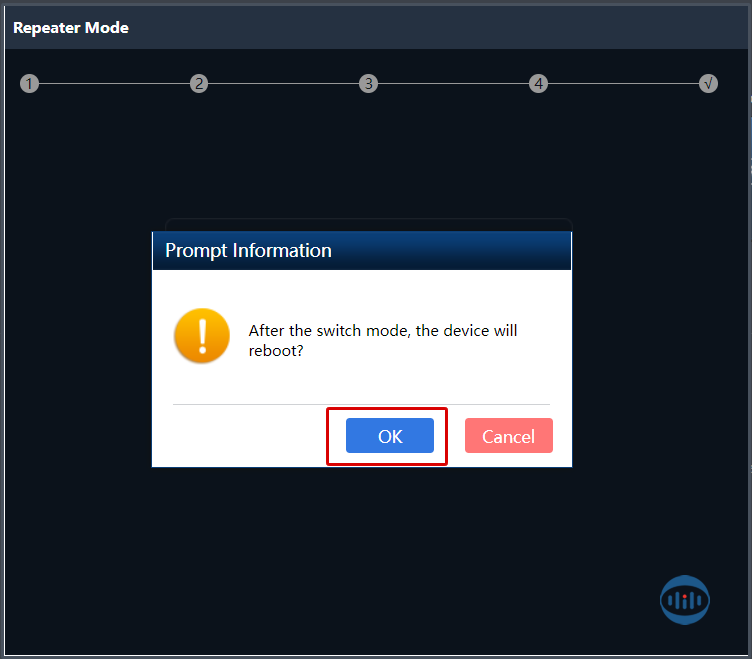
Task: Click the hidden panel edge above the dialog
Action: tap(367, 224)
